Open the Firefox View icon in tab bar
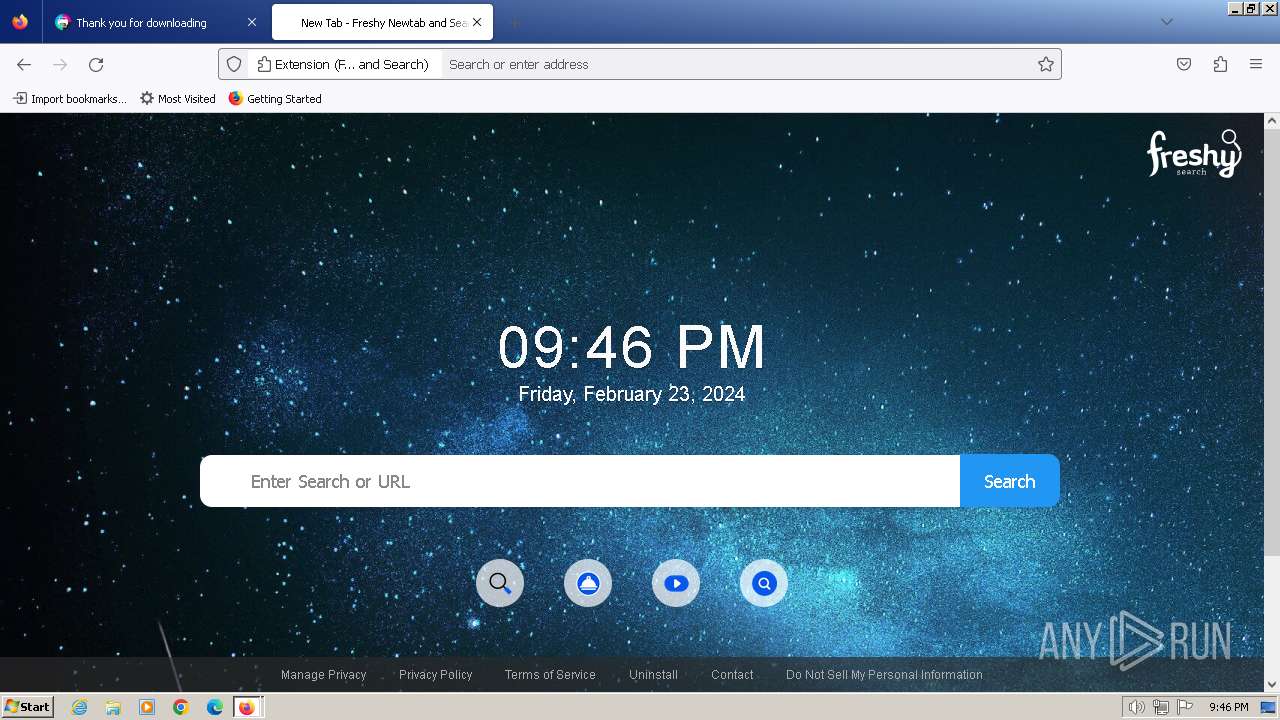Viewport: 1280px width, 720px height. (x=20, y=22)
